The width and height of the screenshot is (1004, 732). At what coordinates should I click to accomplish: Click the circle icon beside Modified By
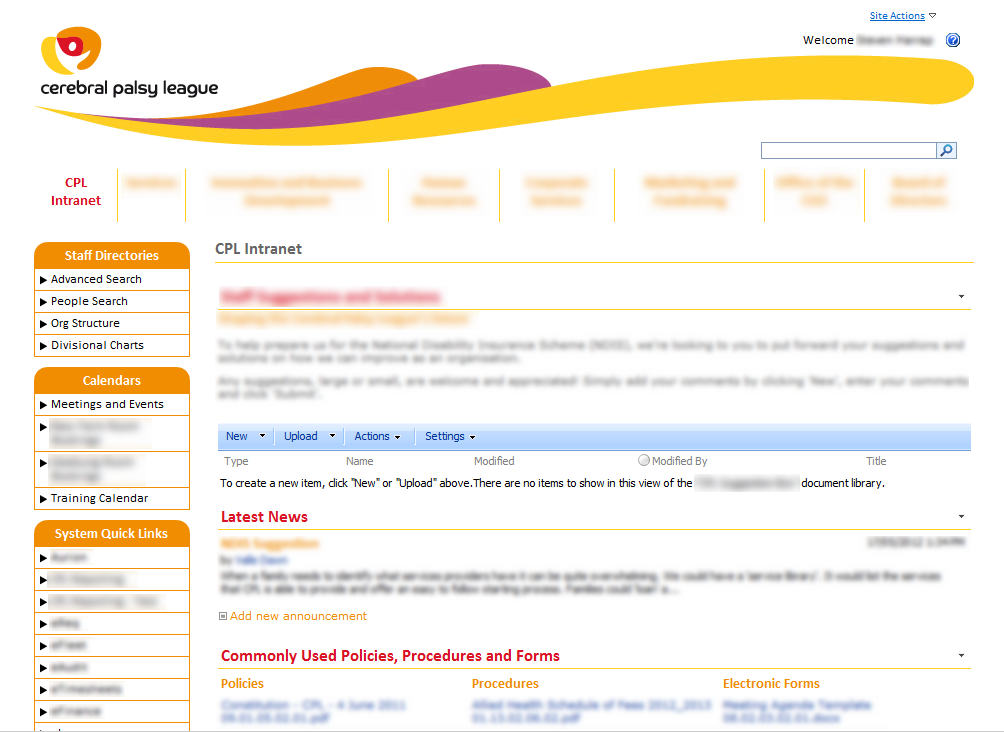644,460
